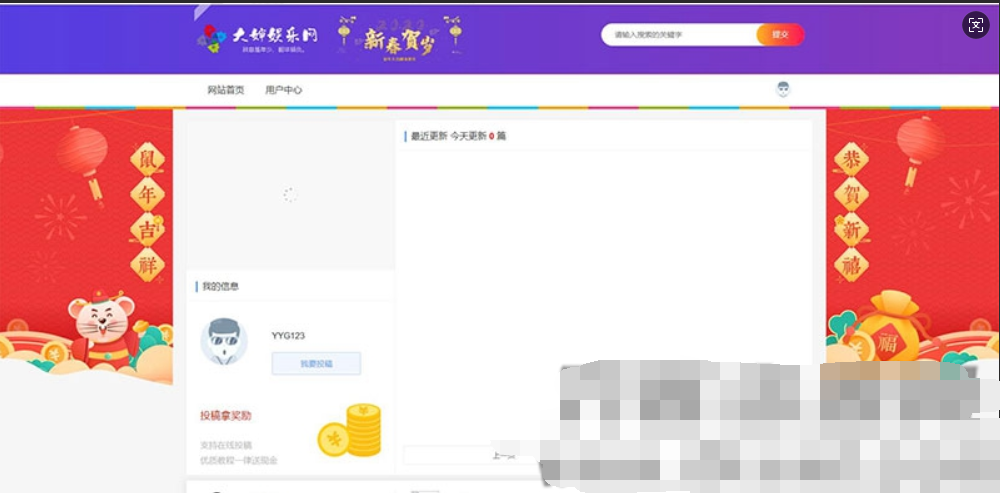Go to the 用户中心 menu item
The height and width of the screenshot is (493, 1000).
[x=284, y=90]
